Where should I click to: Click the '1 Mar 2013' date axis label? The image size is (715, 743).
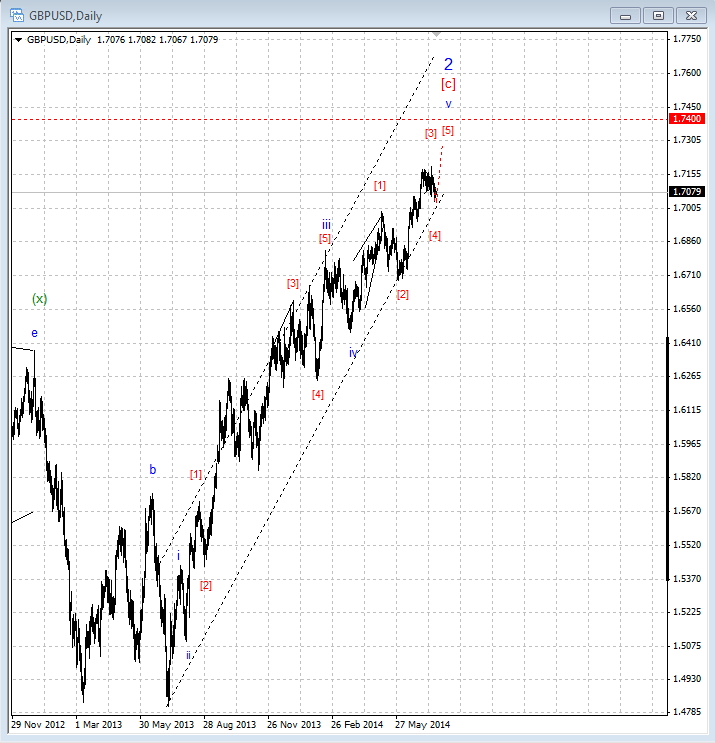coord(99,725)
